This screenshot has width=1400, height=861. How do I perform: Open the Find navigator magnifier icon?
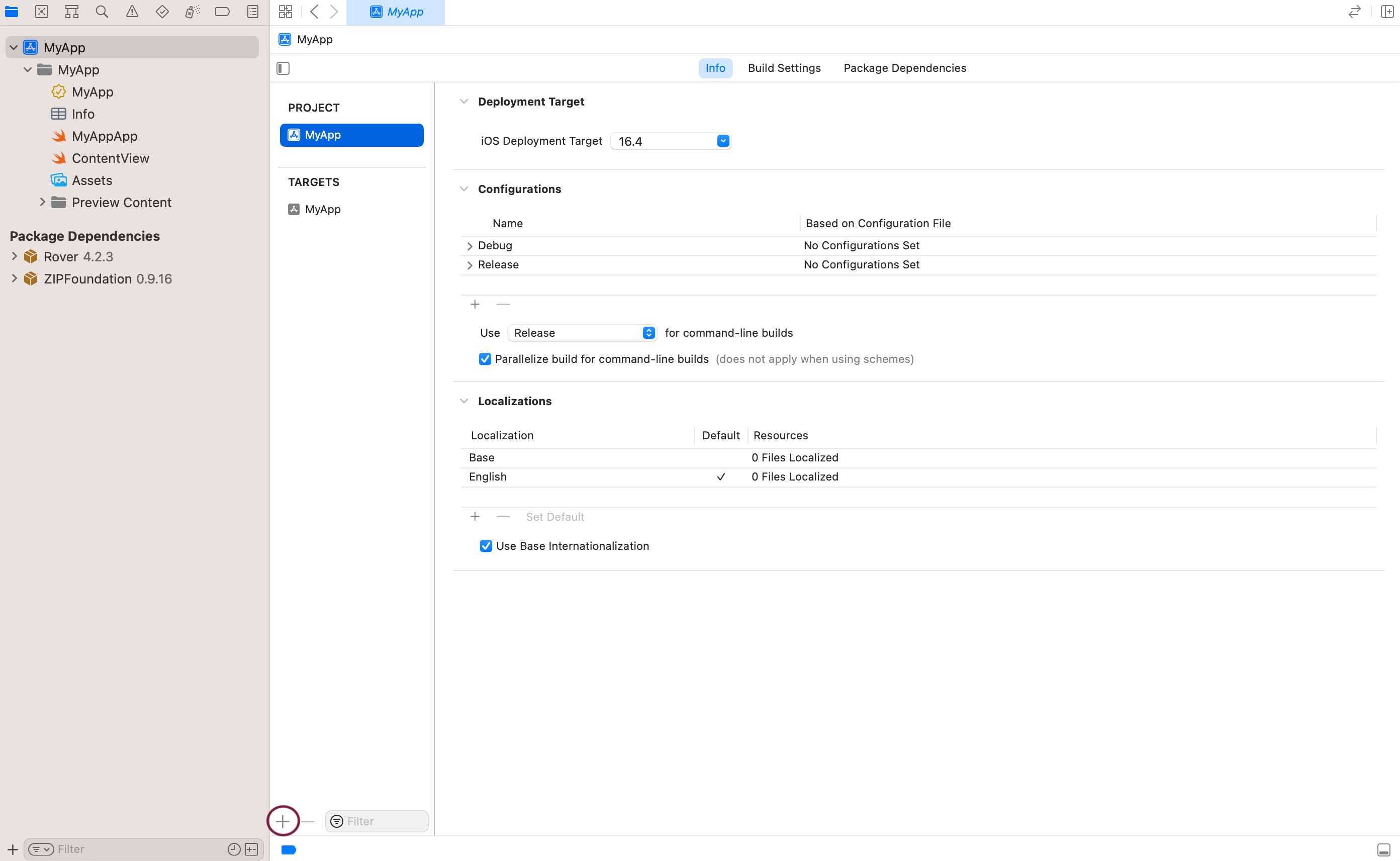pyautogui.click(x=102, y=12)
